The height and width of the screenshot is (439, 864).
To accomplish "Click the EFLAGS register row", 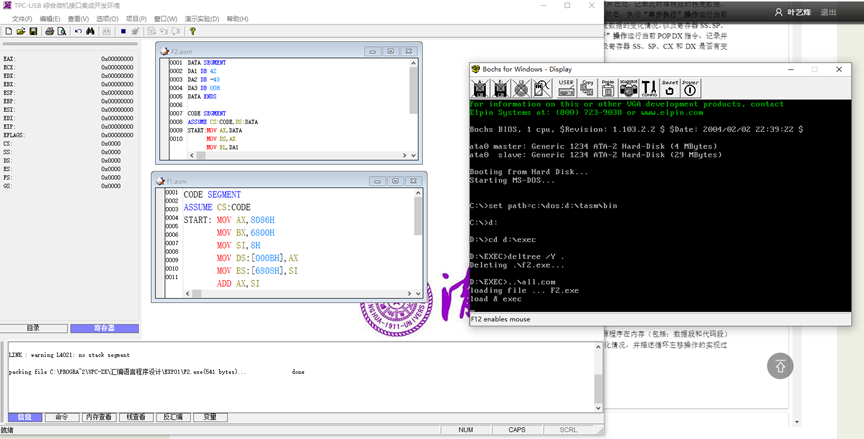I will pyautogui.click(x=69, y=135).
